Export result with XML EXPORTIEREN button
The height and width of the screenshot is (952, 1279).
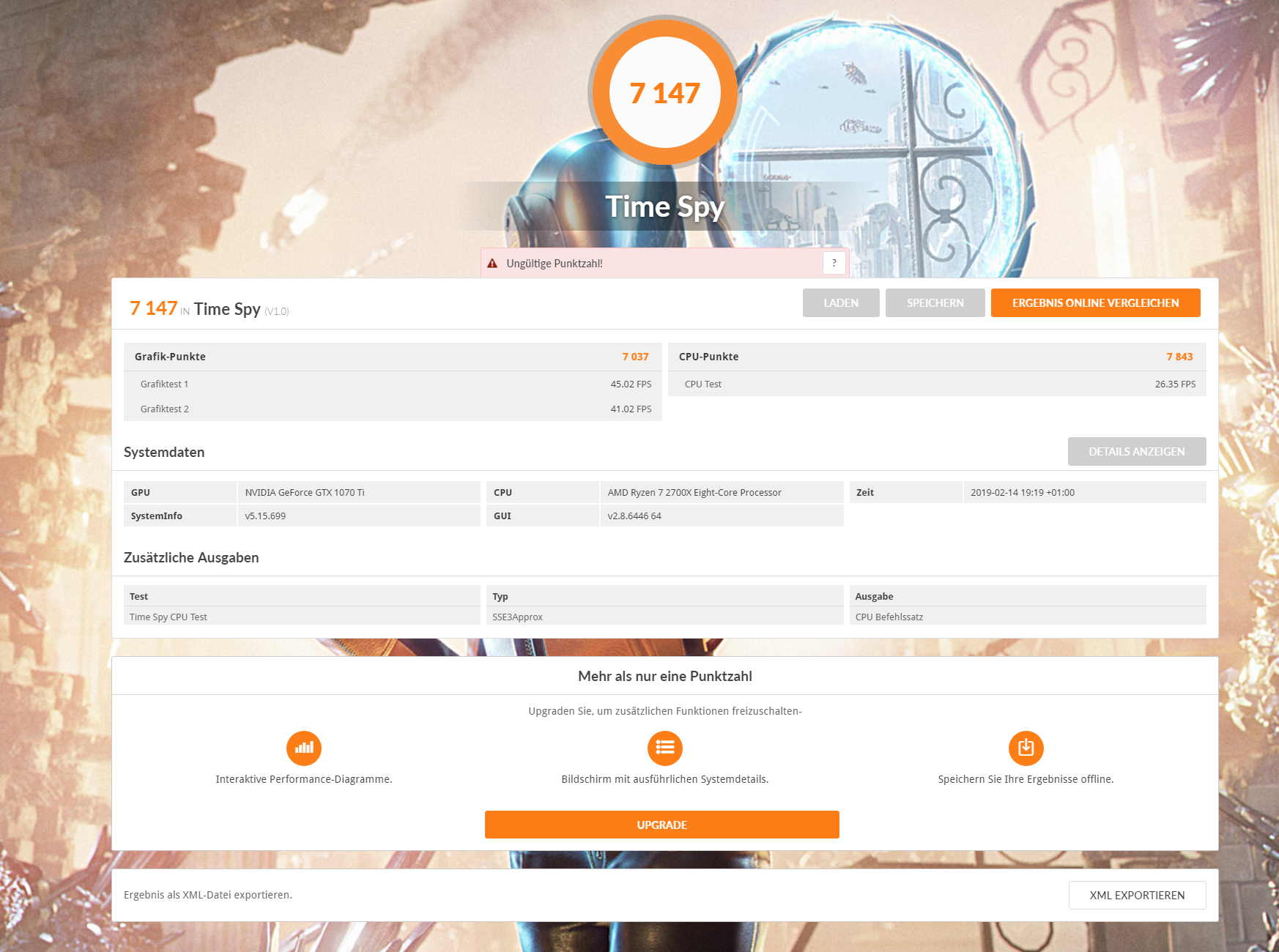[x=1137, y=895]
